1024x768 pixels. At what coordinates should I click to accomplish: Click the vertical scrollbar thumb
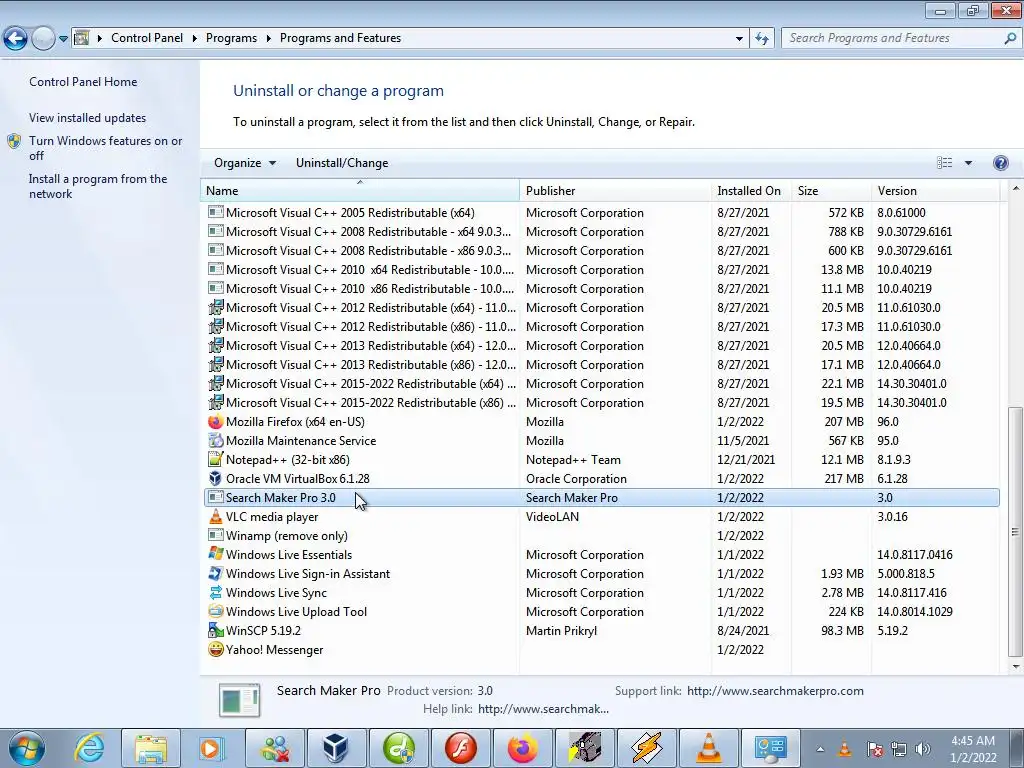(x=1015, y=531)
